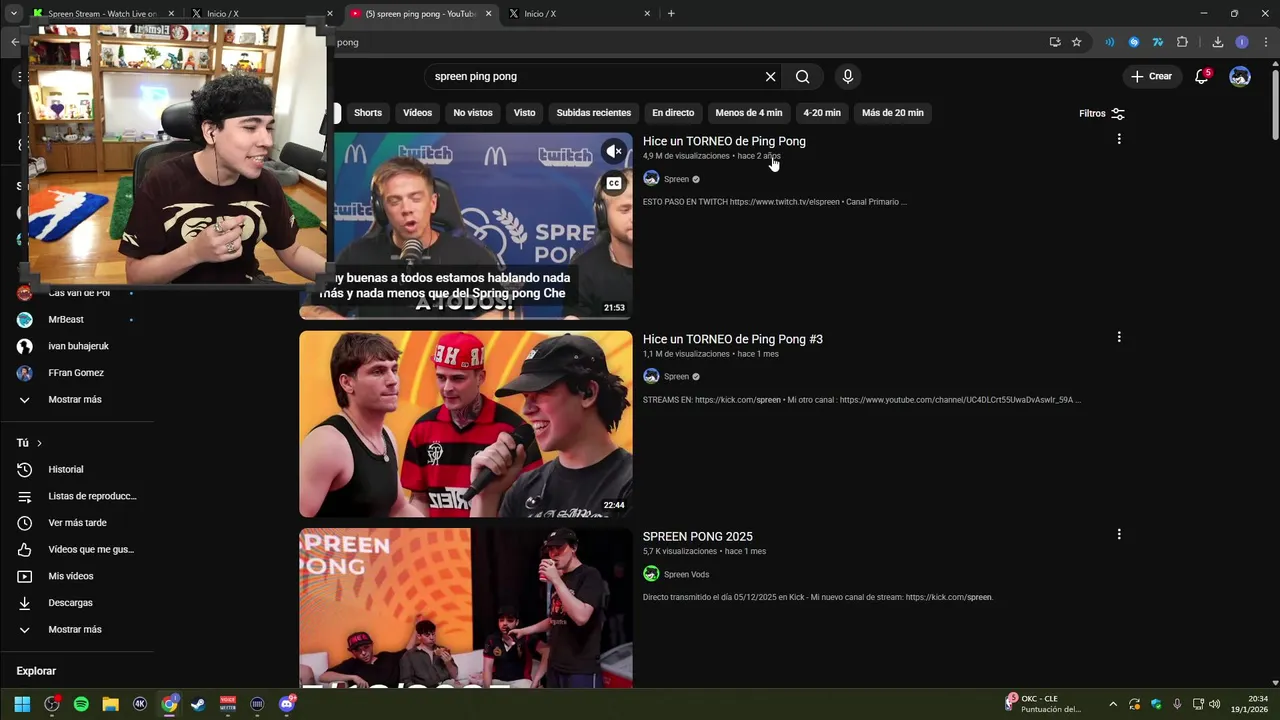Expand the Tú section chevron
This screenshot has width=1280, height=720.
coord(39,443)
